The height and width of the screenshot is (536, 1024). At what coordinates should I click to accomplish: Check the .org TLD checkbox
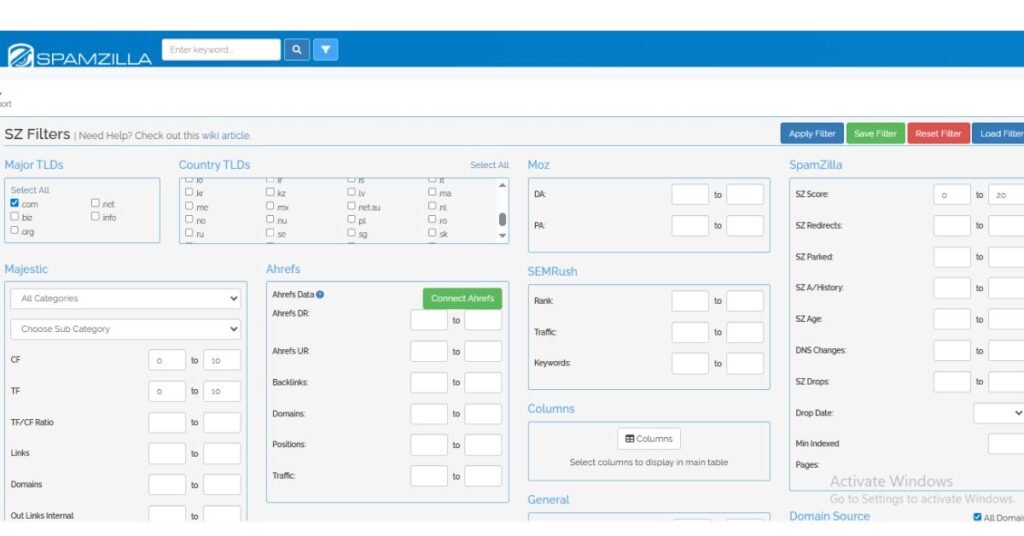click(14, 230)
